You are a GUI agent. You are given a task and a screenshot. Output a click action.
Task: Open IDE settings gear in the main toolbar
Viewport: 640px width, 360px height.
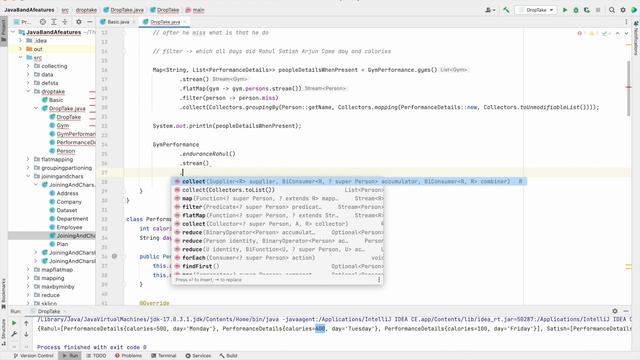point(623,10)
